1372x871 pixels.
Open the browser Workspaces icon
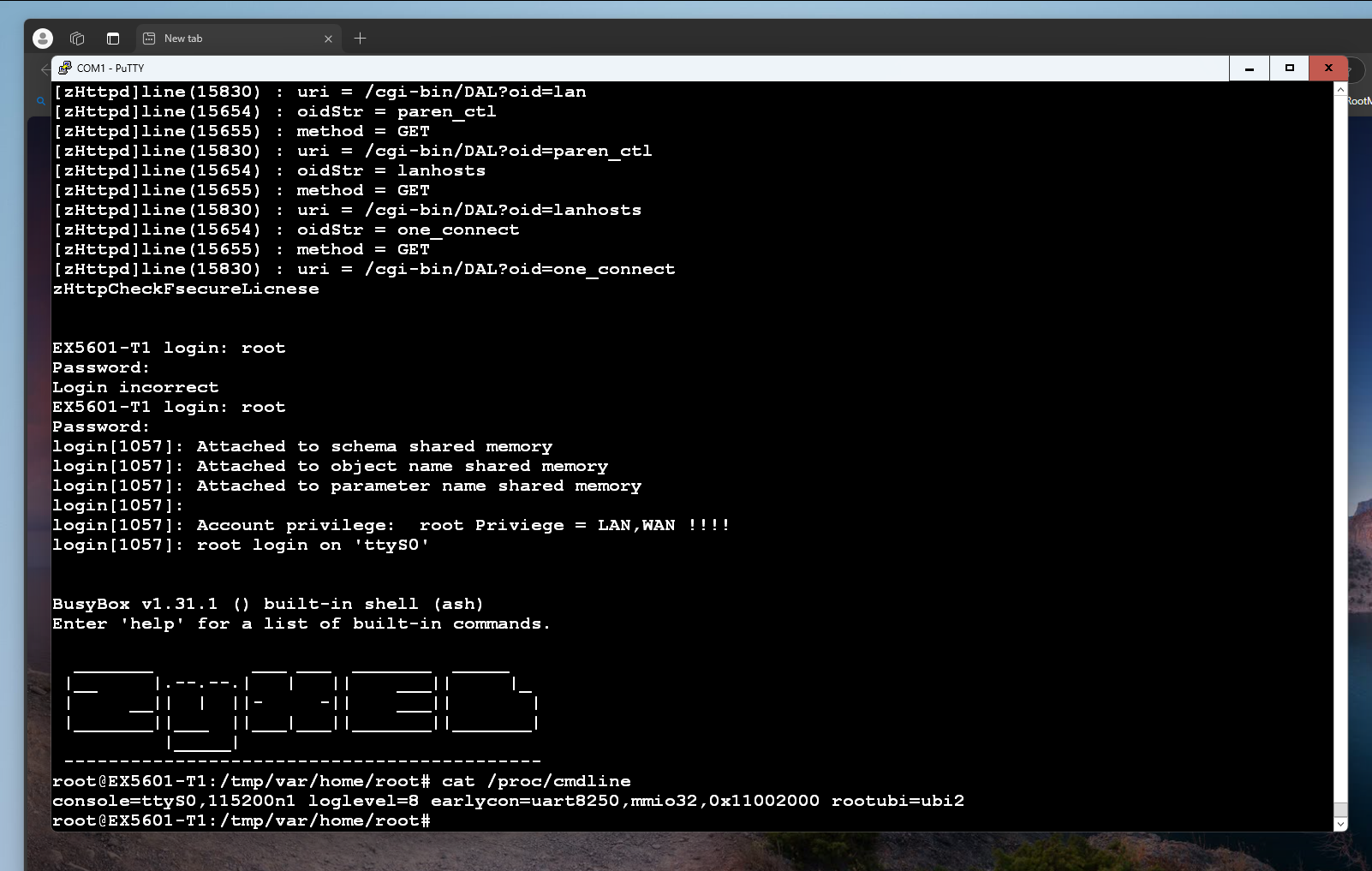click(77, 39)
